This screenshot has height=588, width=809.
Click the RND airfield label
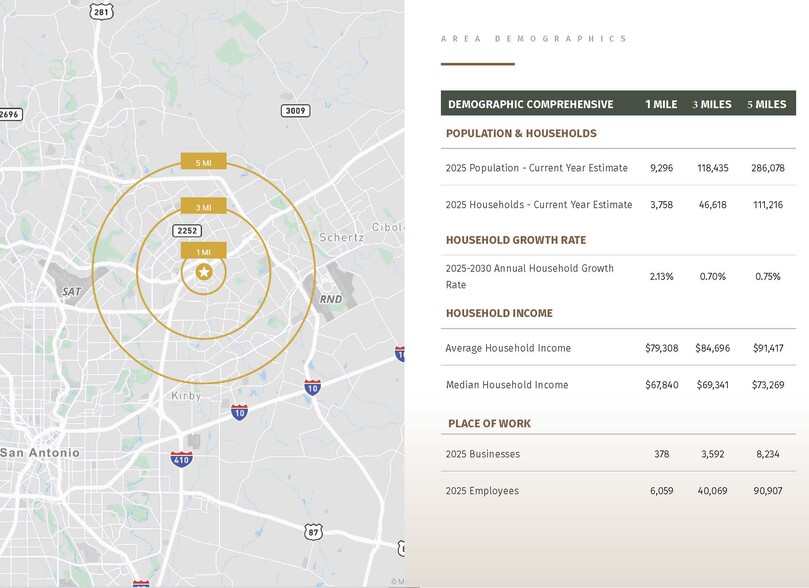[x=330, y=300]
